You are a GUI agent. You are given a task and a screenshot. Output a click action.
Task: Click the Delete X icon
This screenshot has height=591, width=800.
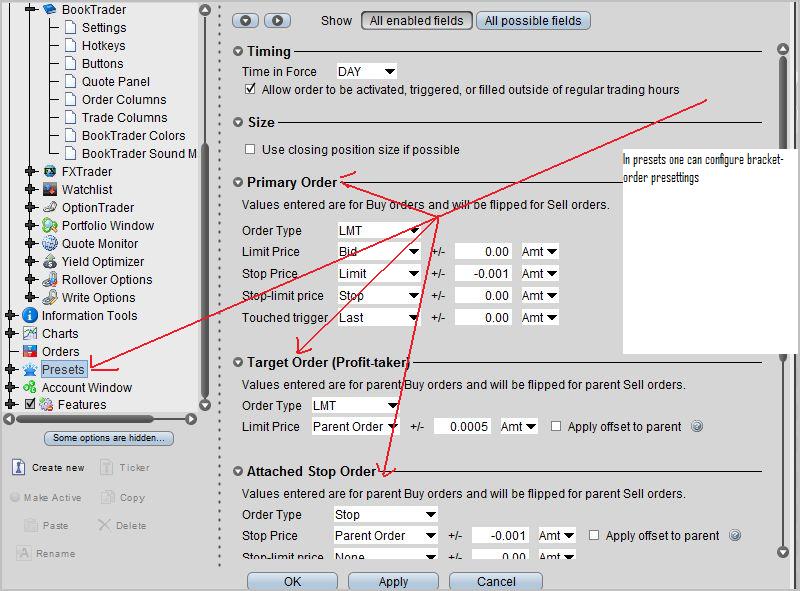click(x=104, y=525)
